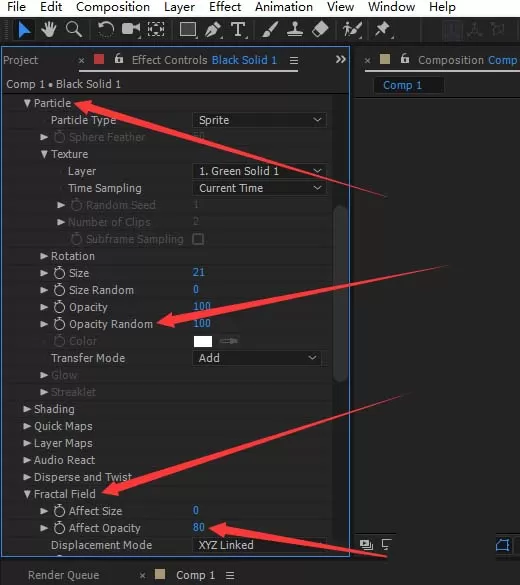Screen dimensions: 520x585
Task: Open the Edit menu
Action: tap(51, 7)
